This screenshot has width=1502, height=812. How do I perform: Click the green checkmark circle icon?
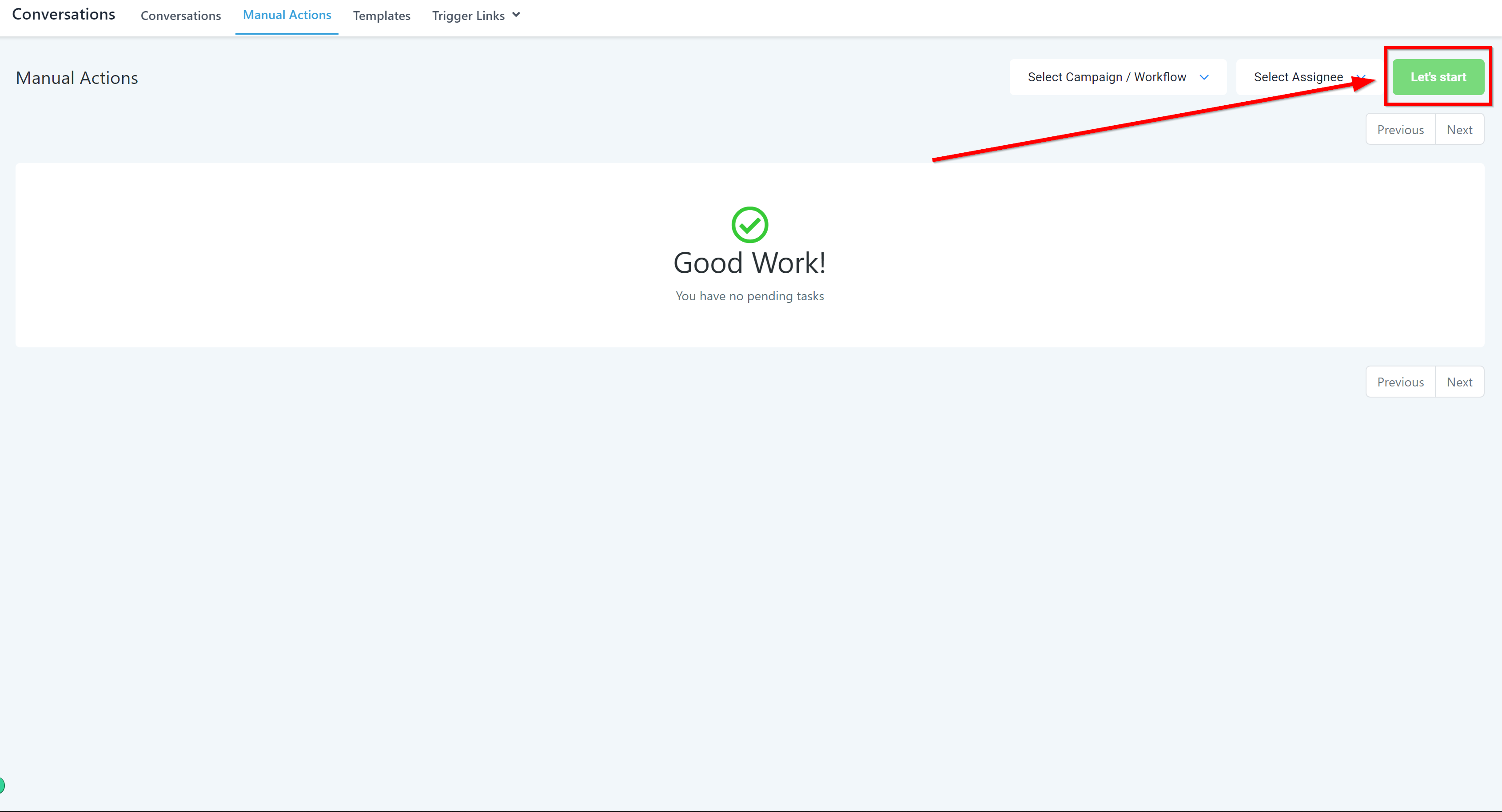pyautogui.click(x=749, y=224)
